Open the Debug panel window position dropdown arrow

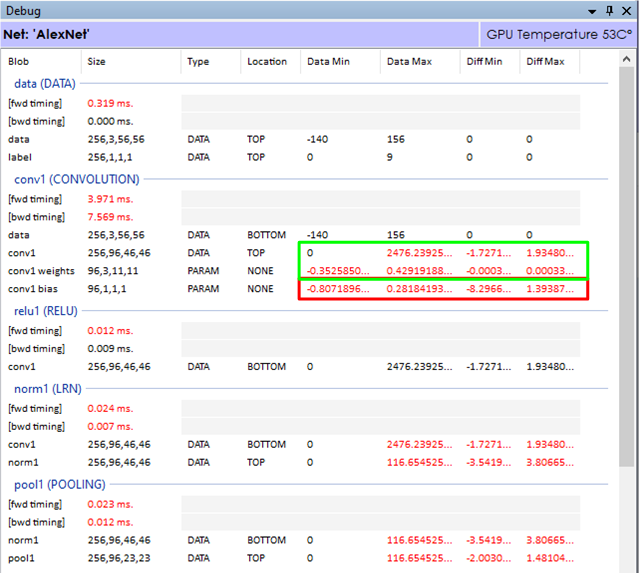(592, 11)
